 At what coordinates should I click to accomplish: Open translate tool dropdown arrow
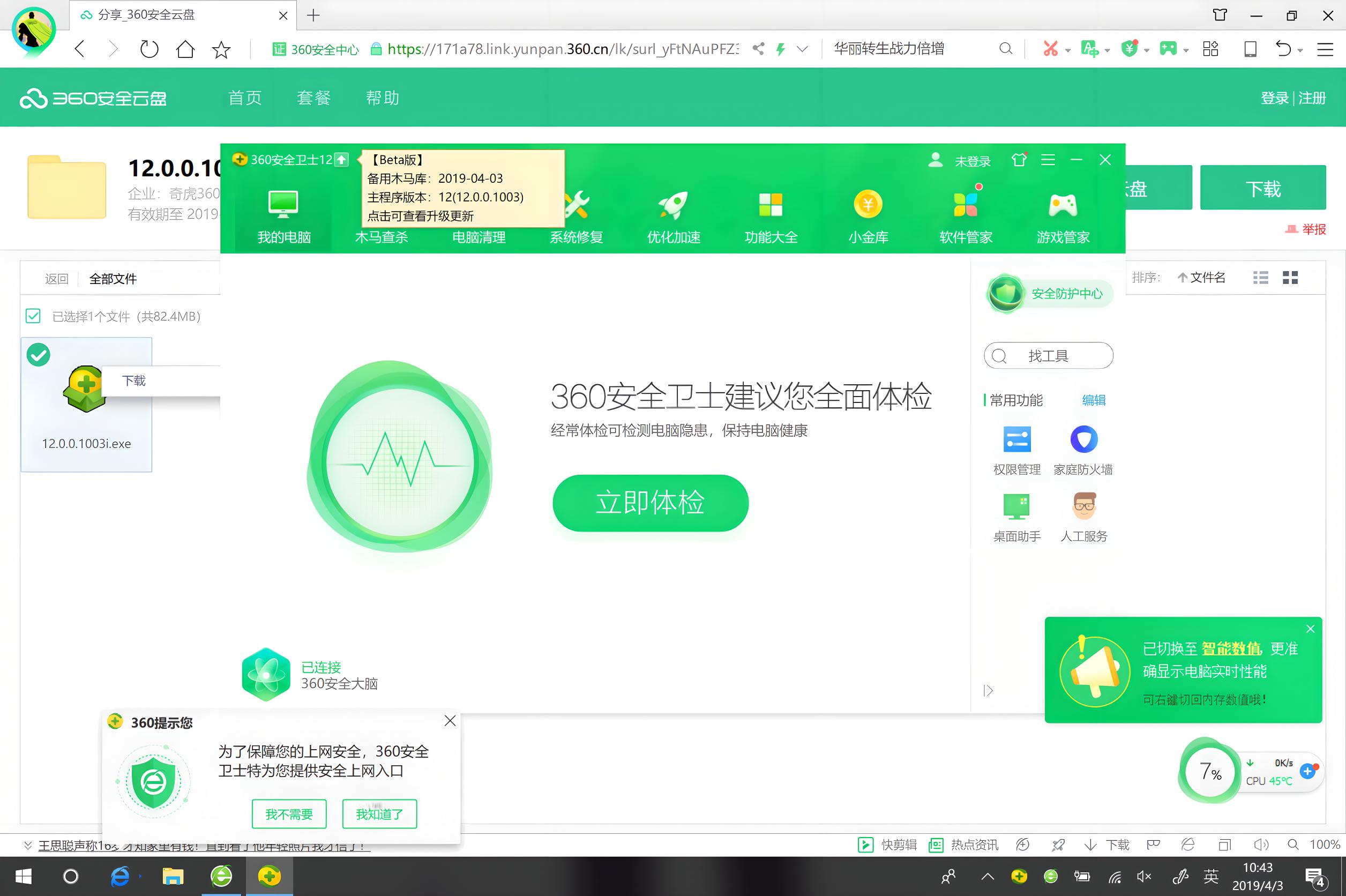click(x=1107, y=50)
